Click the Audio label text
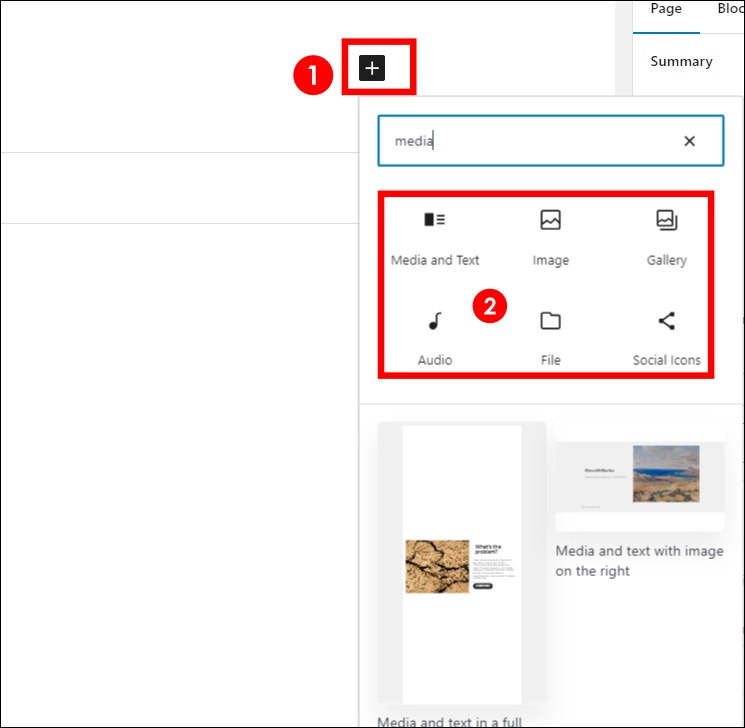 435,360
